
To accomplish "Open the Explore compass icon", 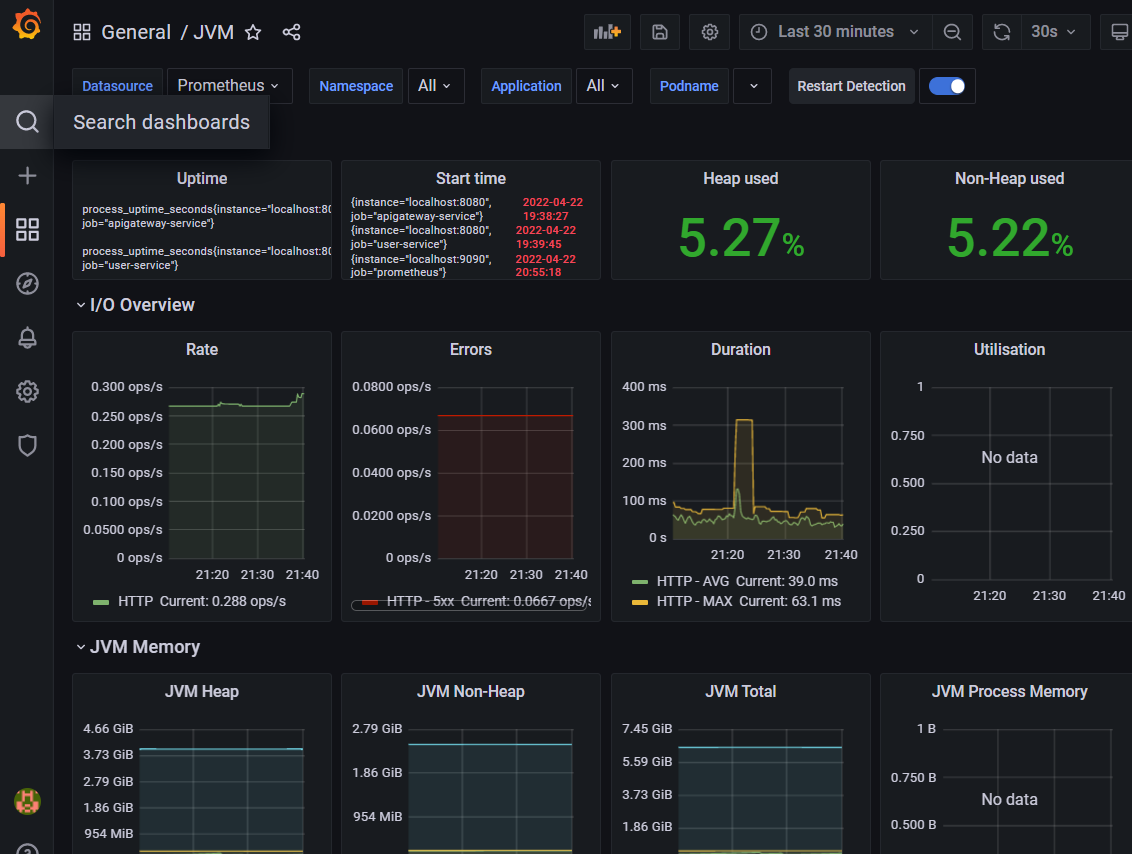I will pos(27,284).
